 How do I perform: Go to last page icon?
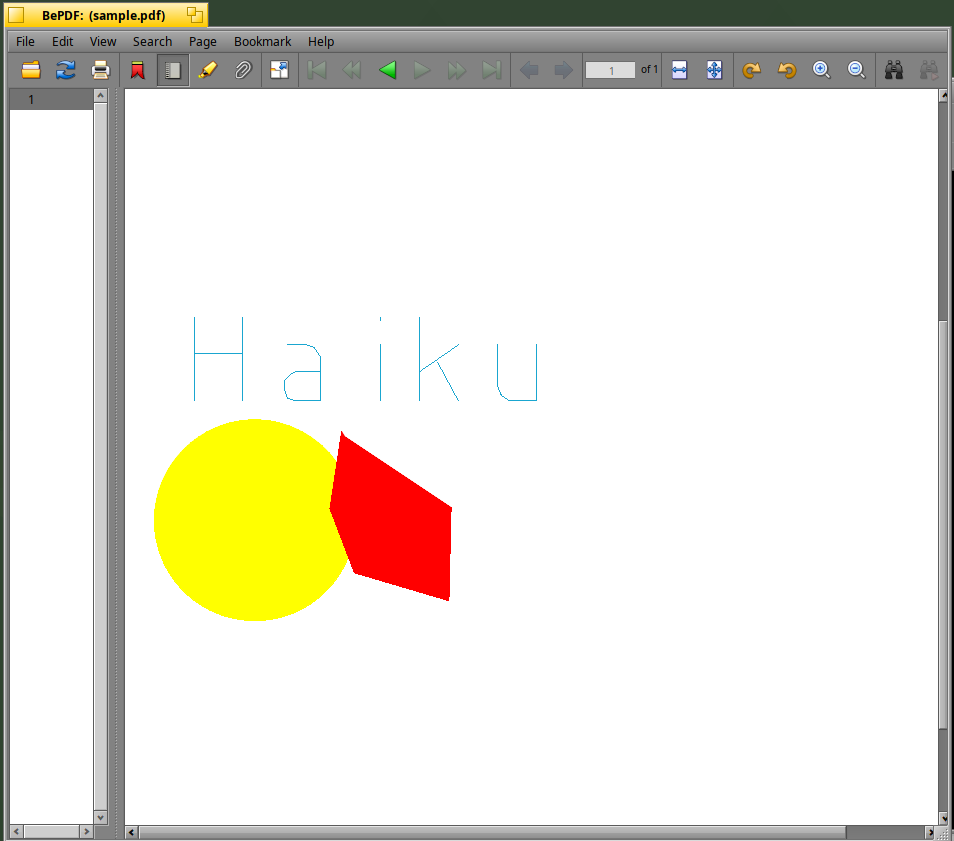(x=491, y=70)
